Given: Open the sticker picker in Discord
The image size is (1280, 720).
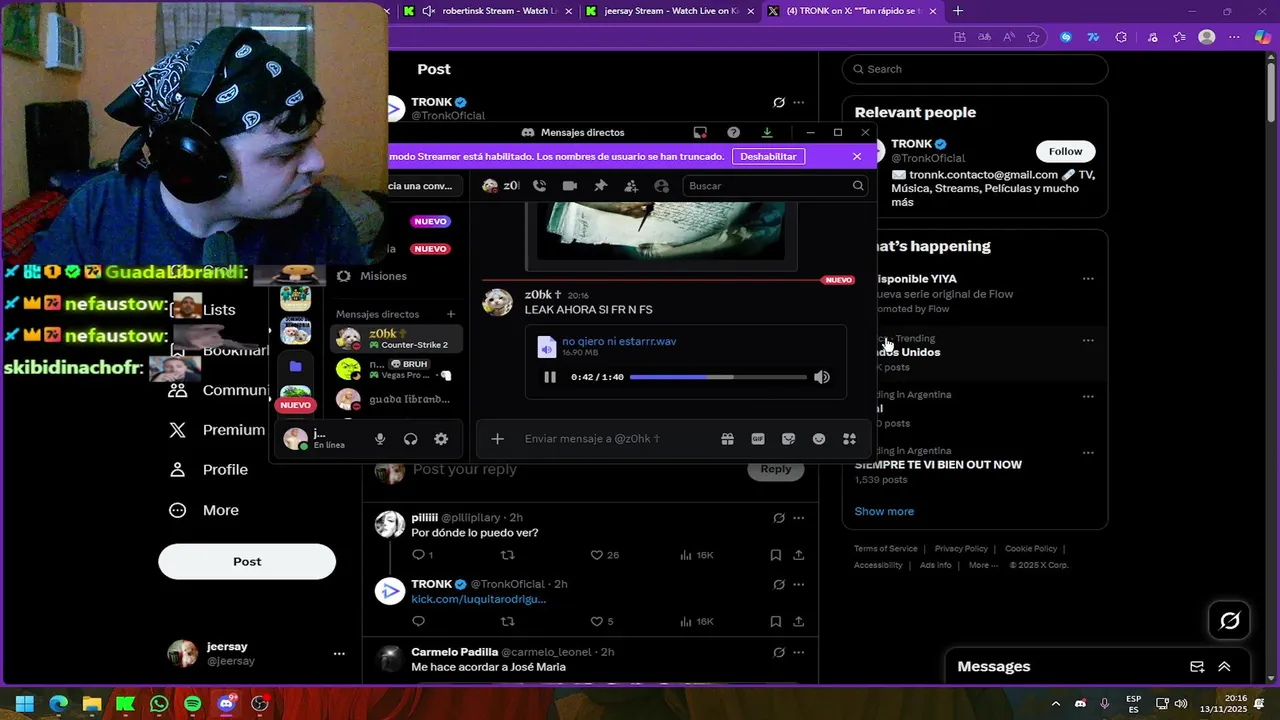Looking at the screenshot, I should point(788,439).
